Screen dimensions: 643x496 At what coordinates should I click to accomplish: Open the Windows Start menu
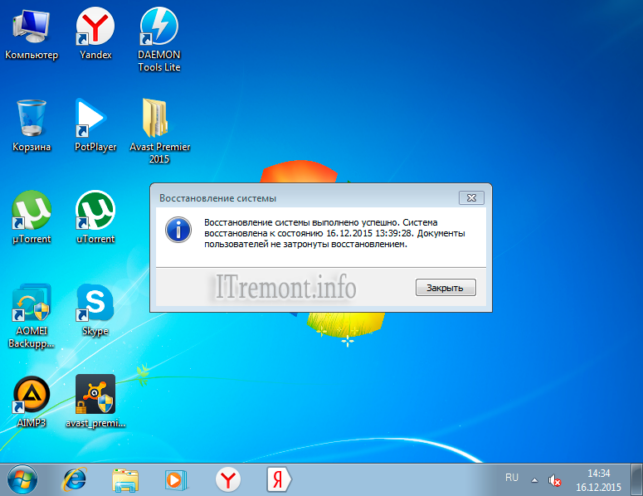click(x=22, y=480)
